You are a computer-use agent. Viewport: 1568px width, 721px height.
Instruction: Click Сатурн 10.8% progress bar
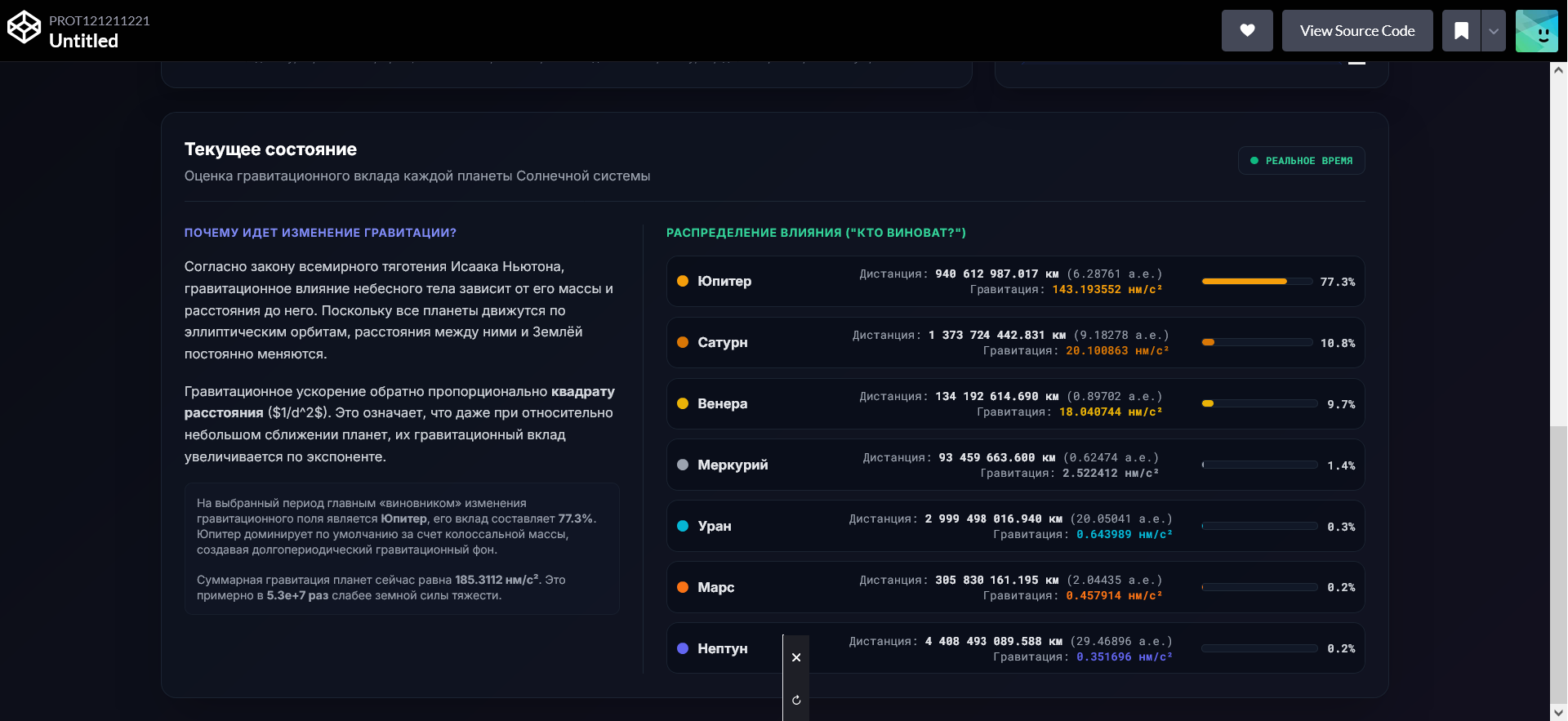pyautogui.click(x=1259, y=342)
